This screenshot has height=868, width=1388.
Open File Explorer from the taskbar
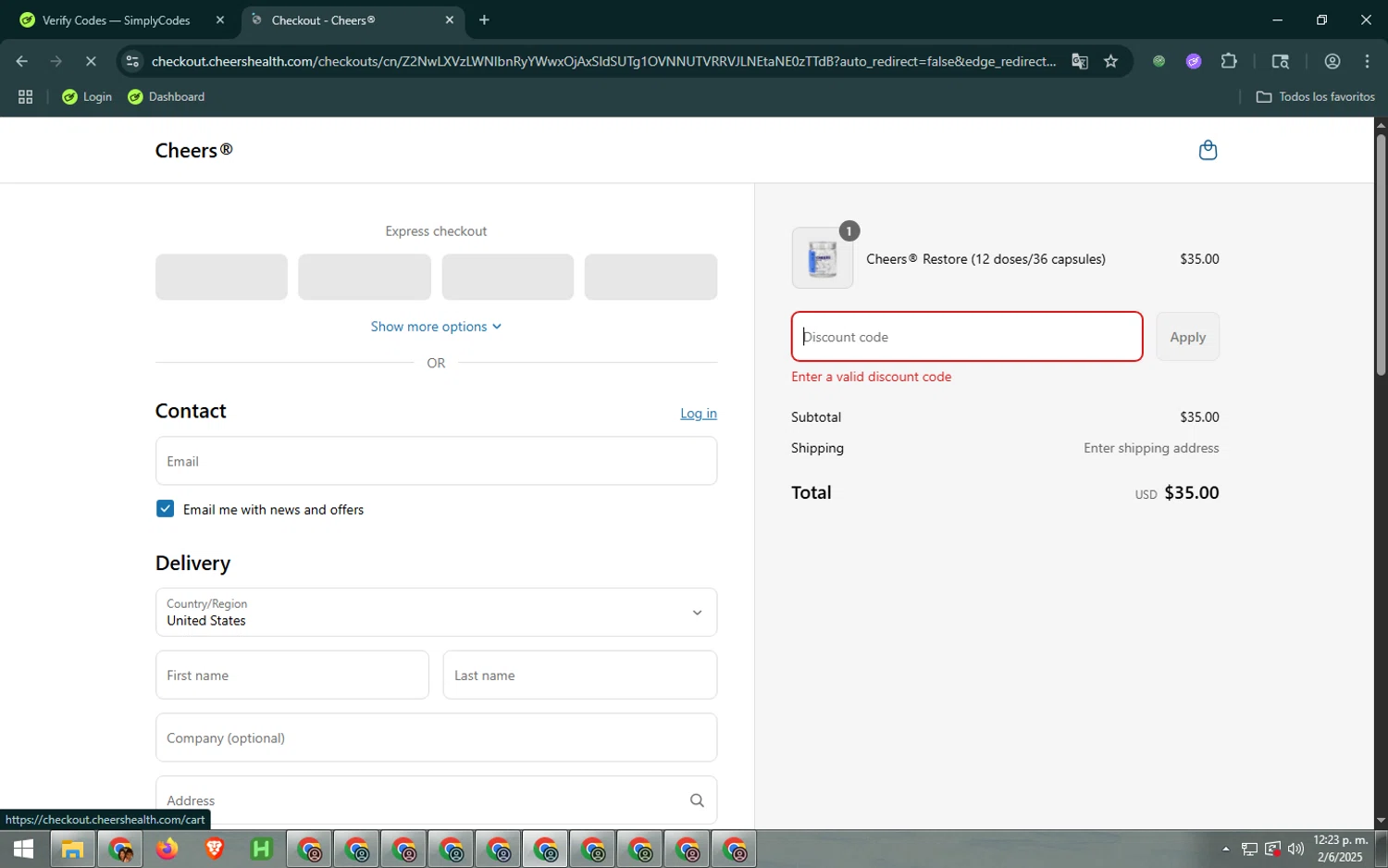point(72,849)
